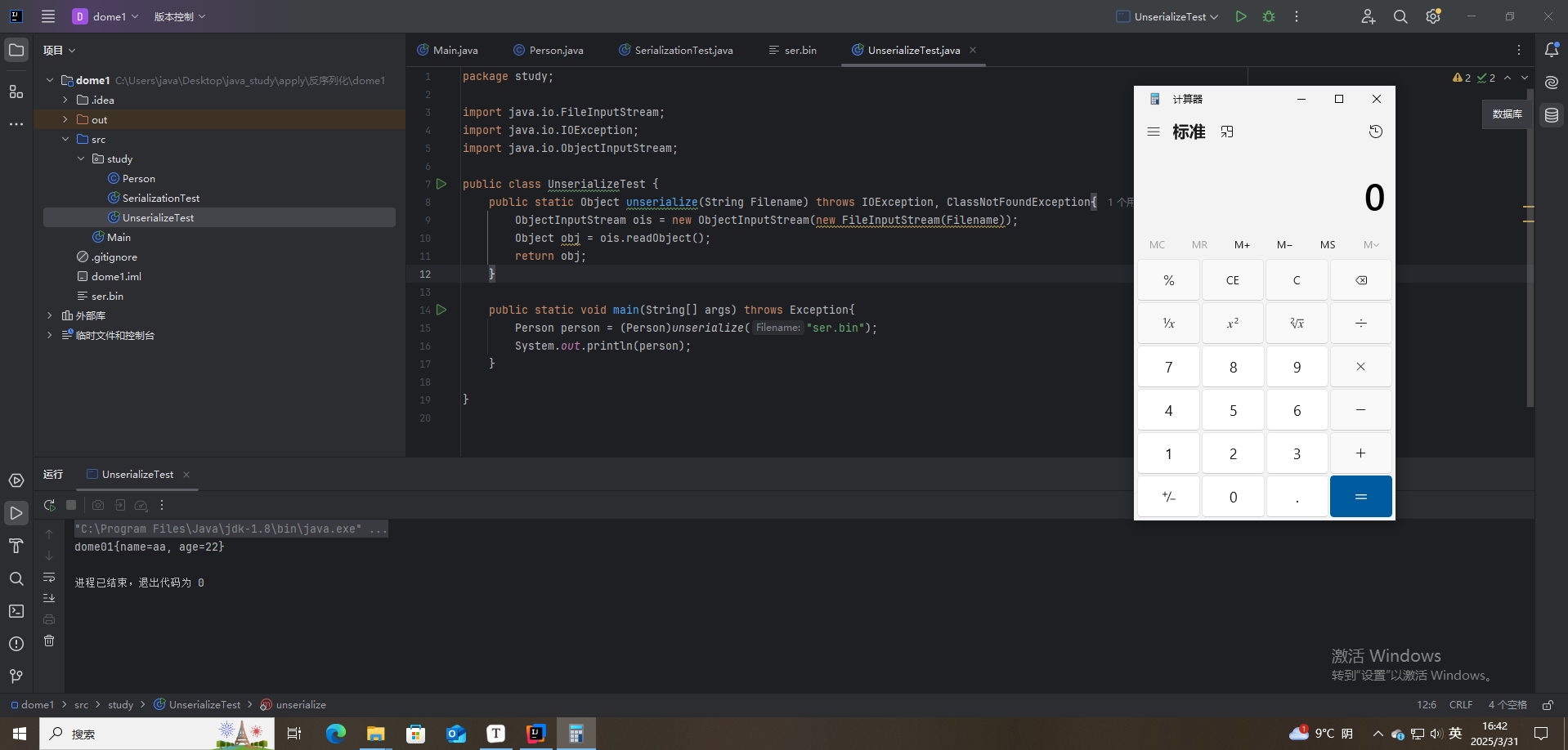Start debugging with the bug icon
The image size is (1568, 750).
pos(1269,16)
